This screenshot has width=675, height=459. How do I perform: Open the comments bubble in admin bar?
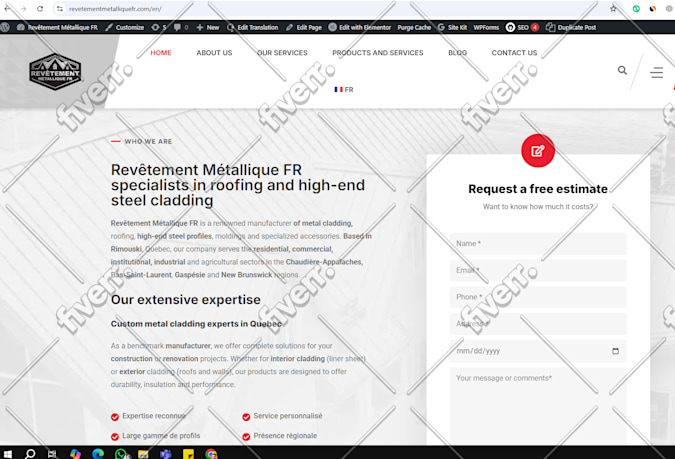click(x=181, y=27)
